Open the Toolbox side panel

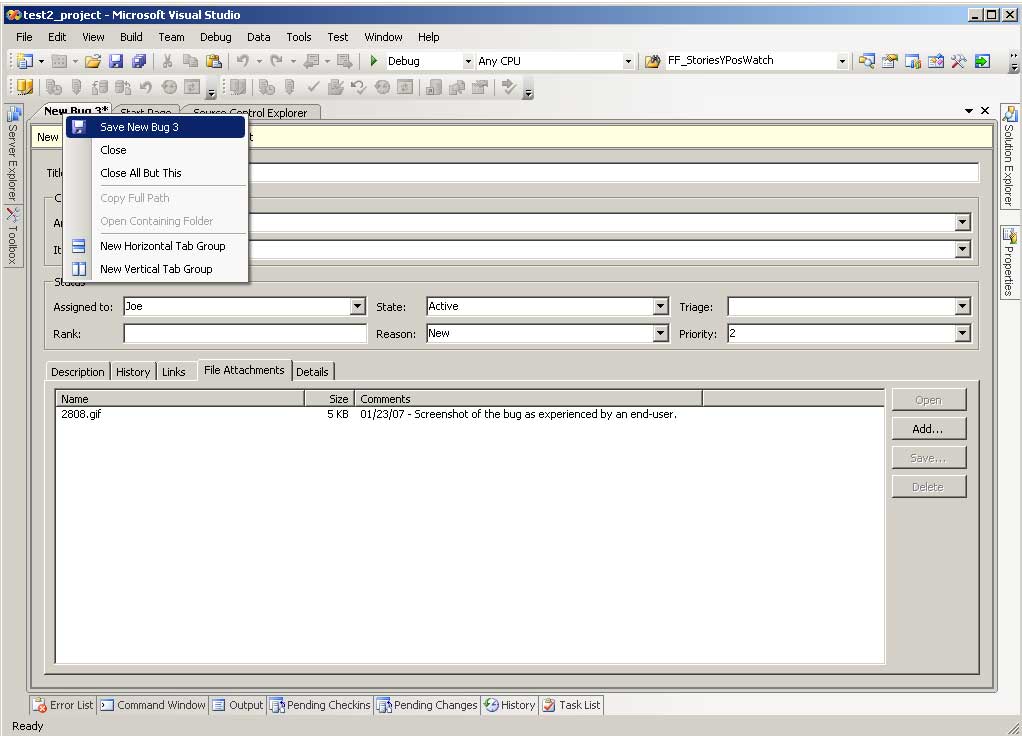(x=13, y=236)
